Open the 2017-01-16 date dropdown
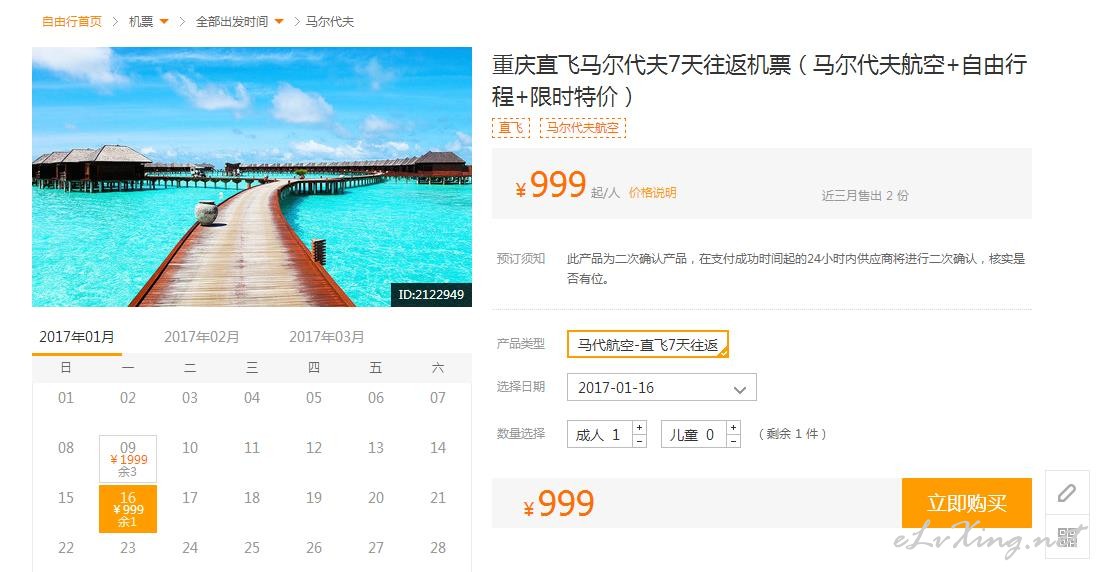The height and width of the screenshot is (572, 1098). [x=662, y=387]
